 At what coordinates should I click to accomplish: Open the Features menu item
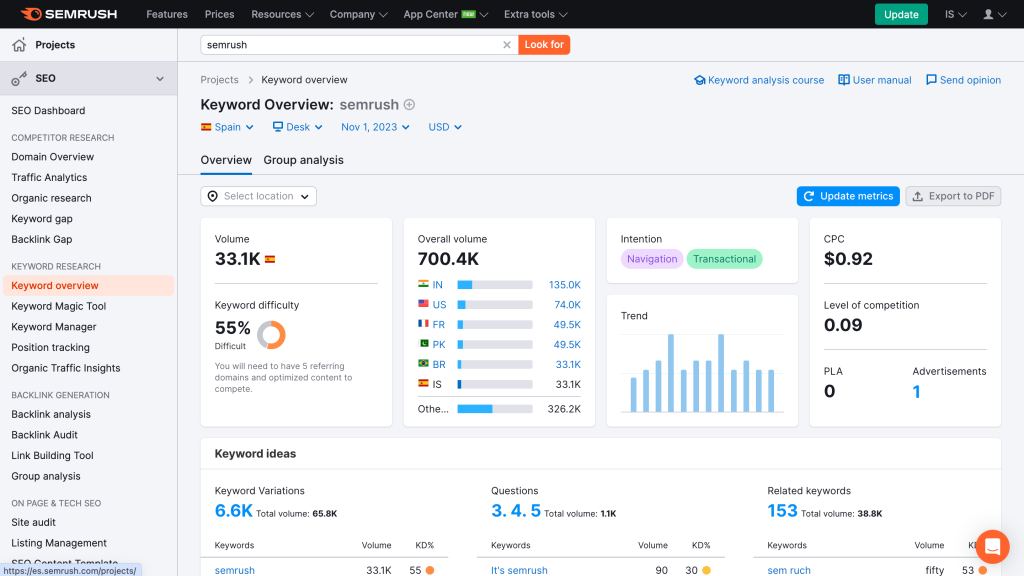tap(167, 14)
